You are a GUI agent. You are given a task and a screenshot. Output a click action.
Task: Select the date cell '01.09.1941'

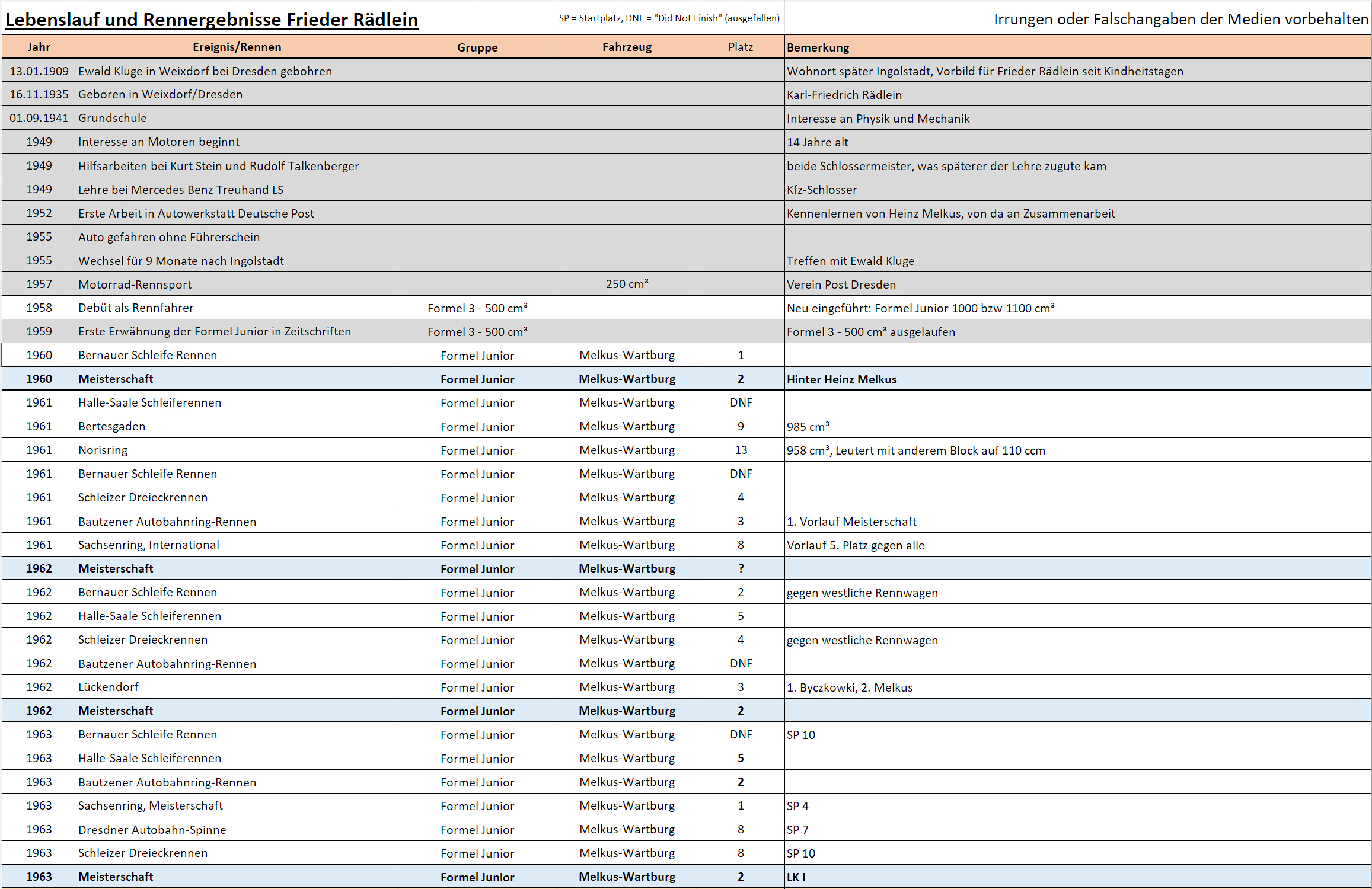(39, 118)
